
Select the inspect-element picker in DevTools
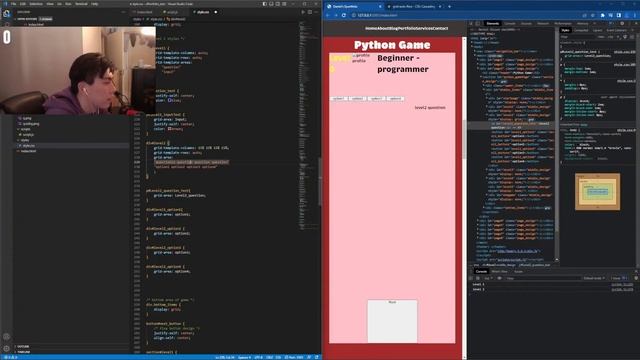471,24
